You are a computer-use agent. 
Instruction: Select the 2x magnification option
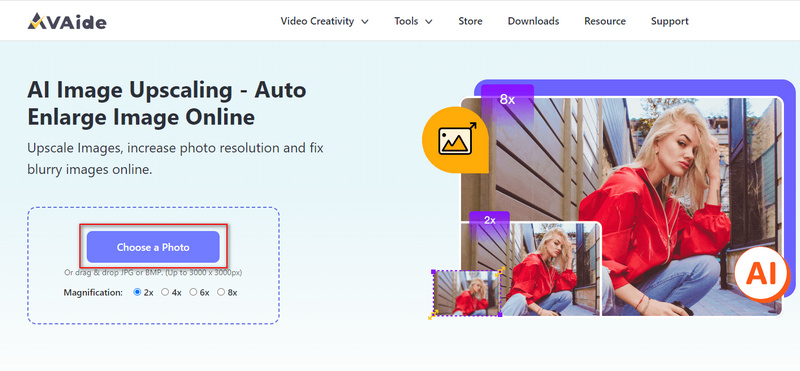[137, 292]
